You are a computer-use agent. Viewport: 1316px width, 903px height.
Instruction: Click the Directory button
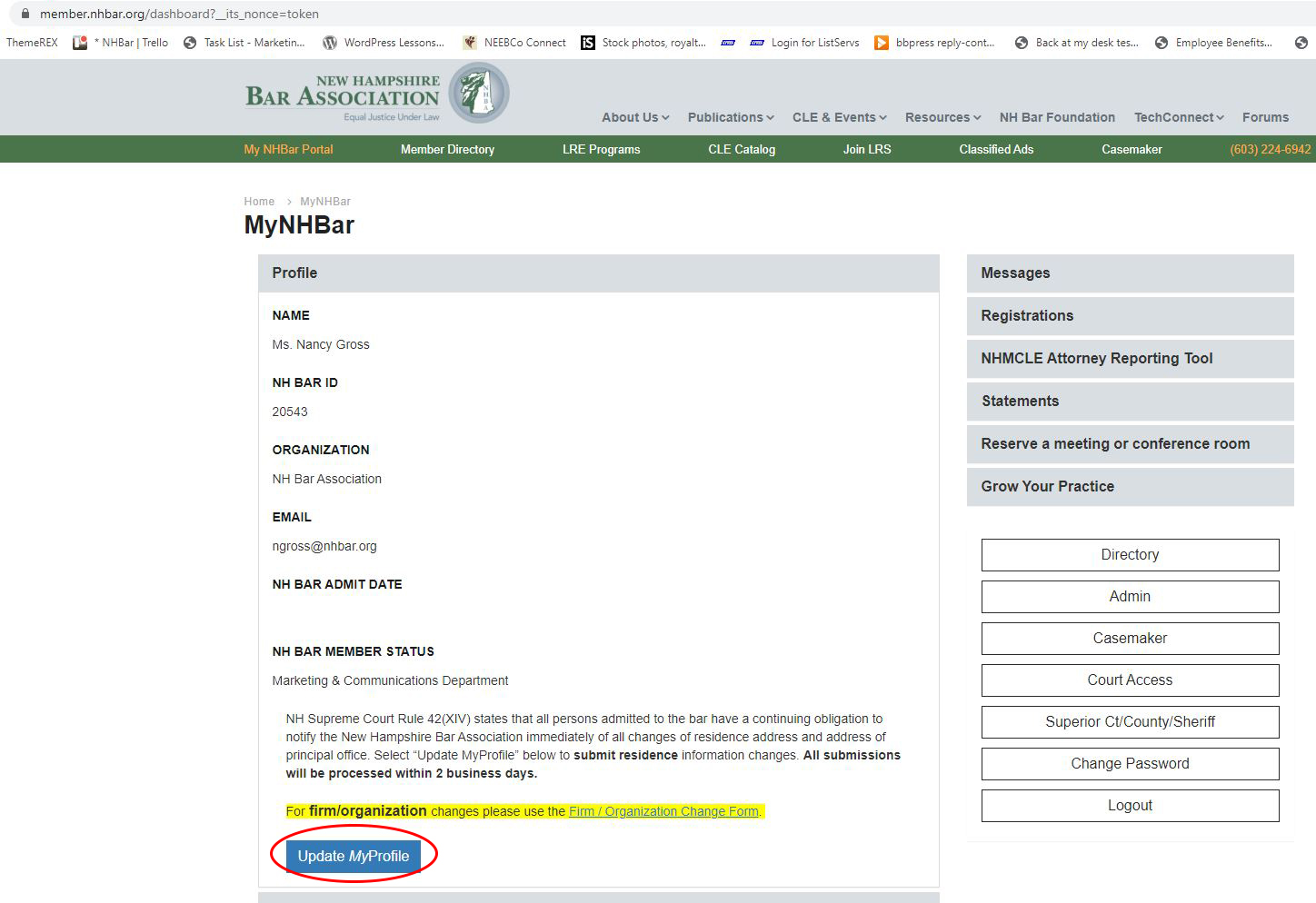coord(1130,555)
